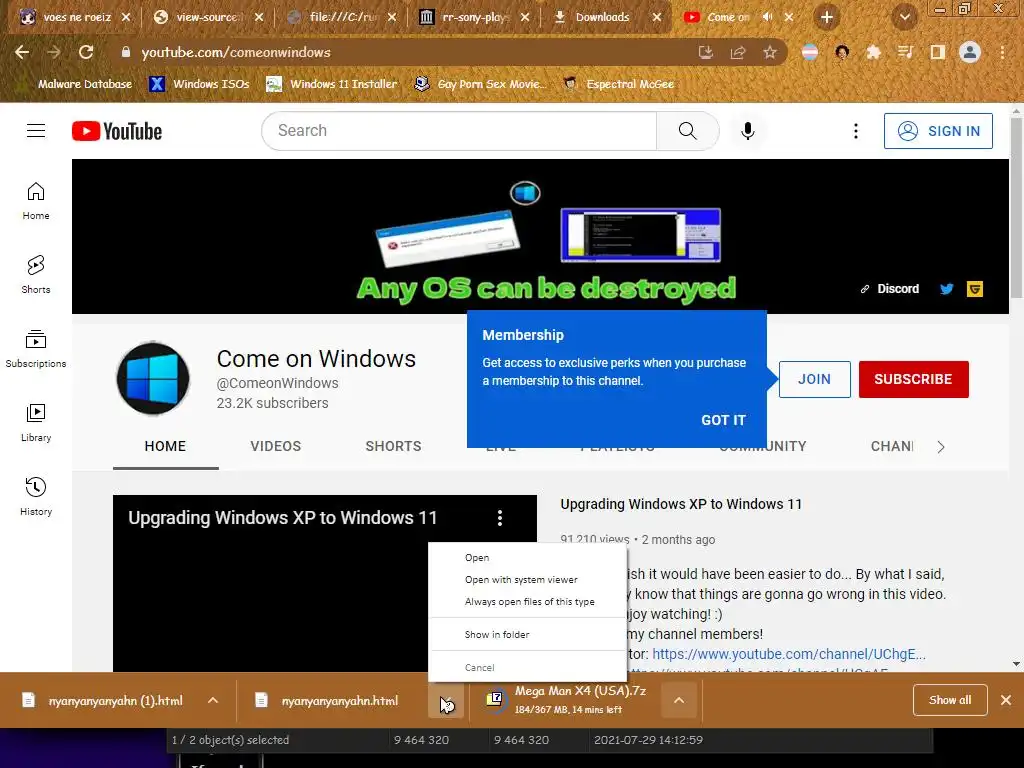Open the tab search dropdown arrow
1024x768 pixels.
904,17
